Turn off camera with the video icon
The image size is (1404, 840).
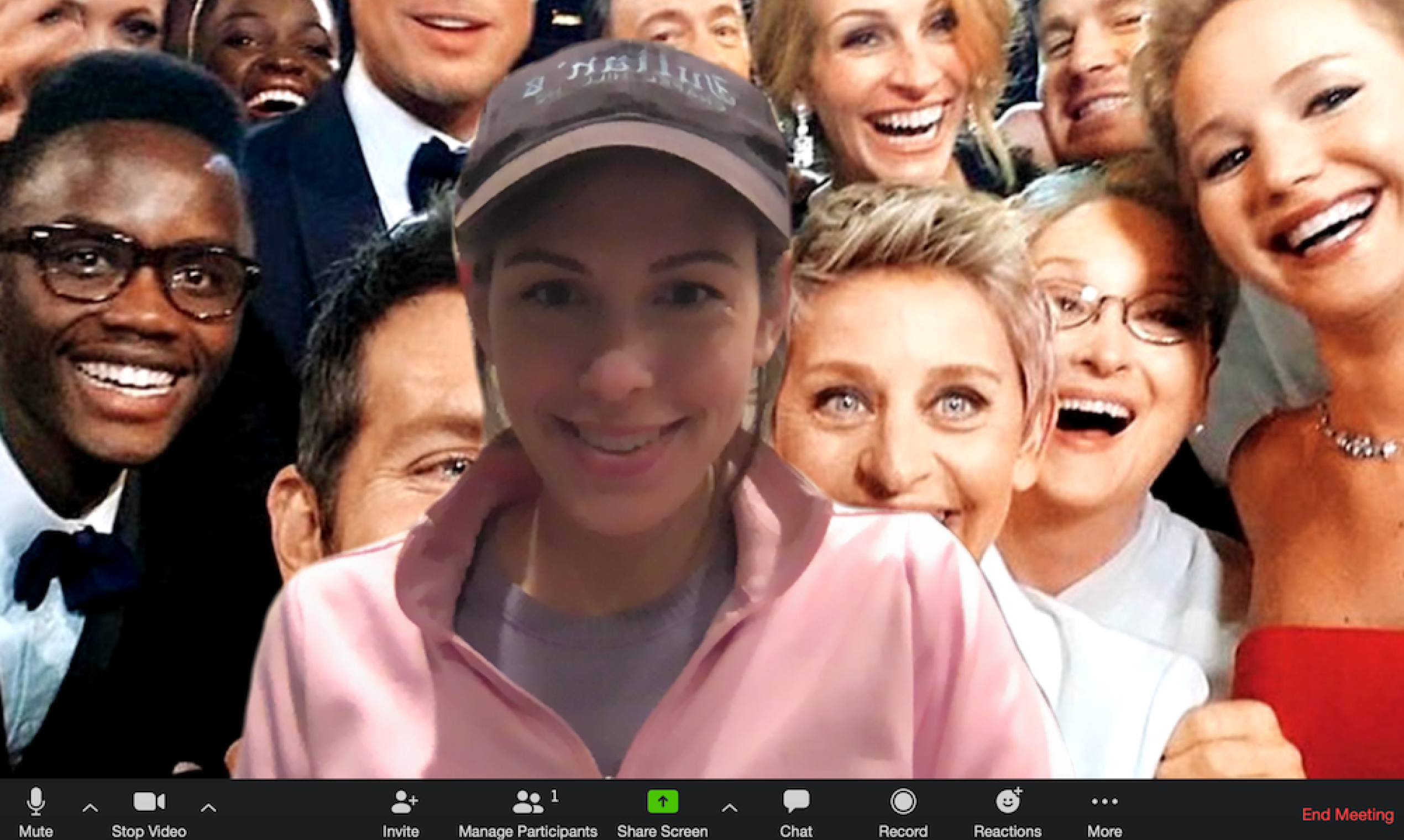pyautogui.click(x=149, y=801)
